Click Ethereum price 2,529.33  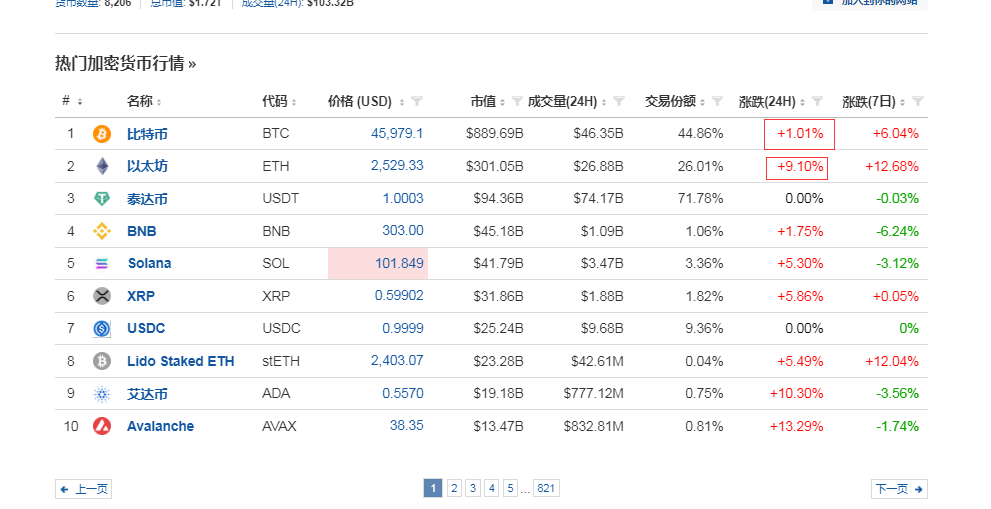(x=397, y=166)
